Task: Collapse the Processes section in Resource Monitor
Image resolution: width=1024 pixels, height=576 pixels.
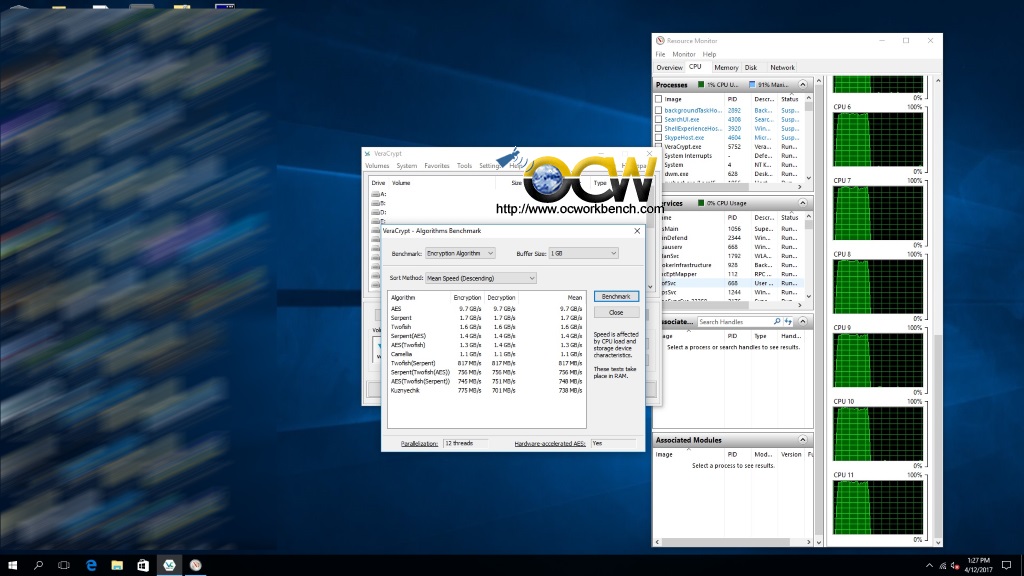Action: point(803,85)
